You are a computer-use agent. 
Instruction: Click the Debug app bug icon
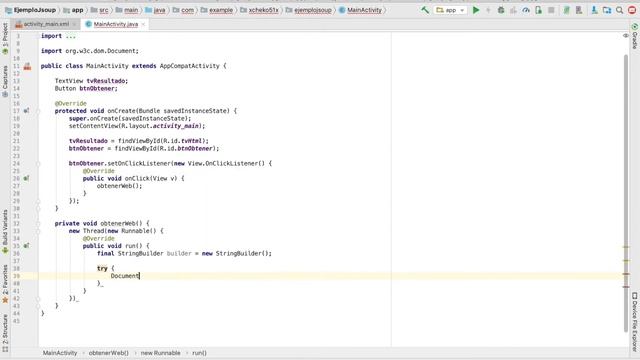(501, 10)
